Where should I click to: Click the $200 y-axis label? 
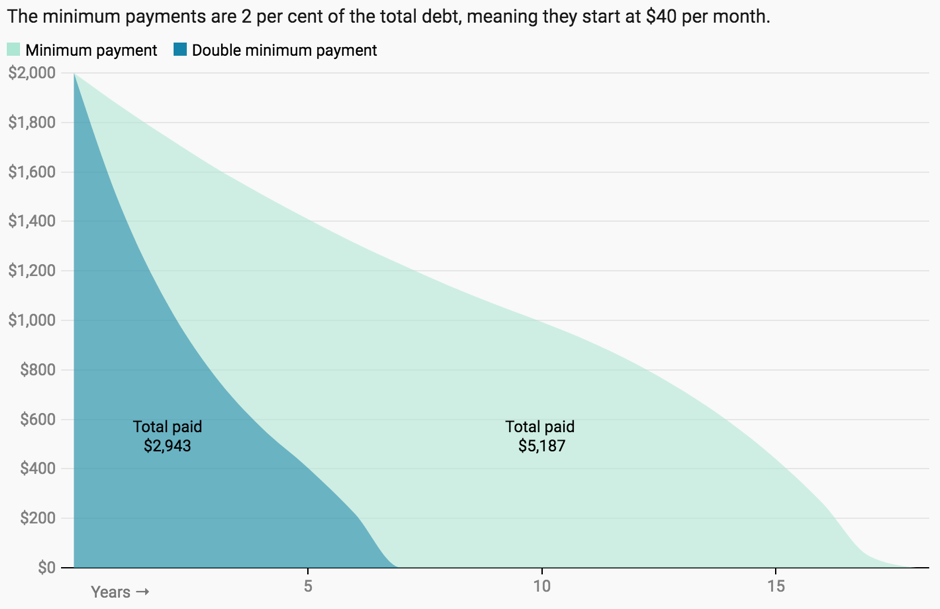(38, 518)
